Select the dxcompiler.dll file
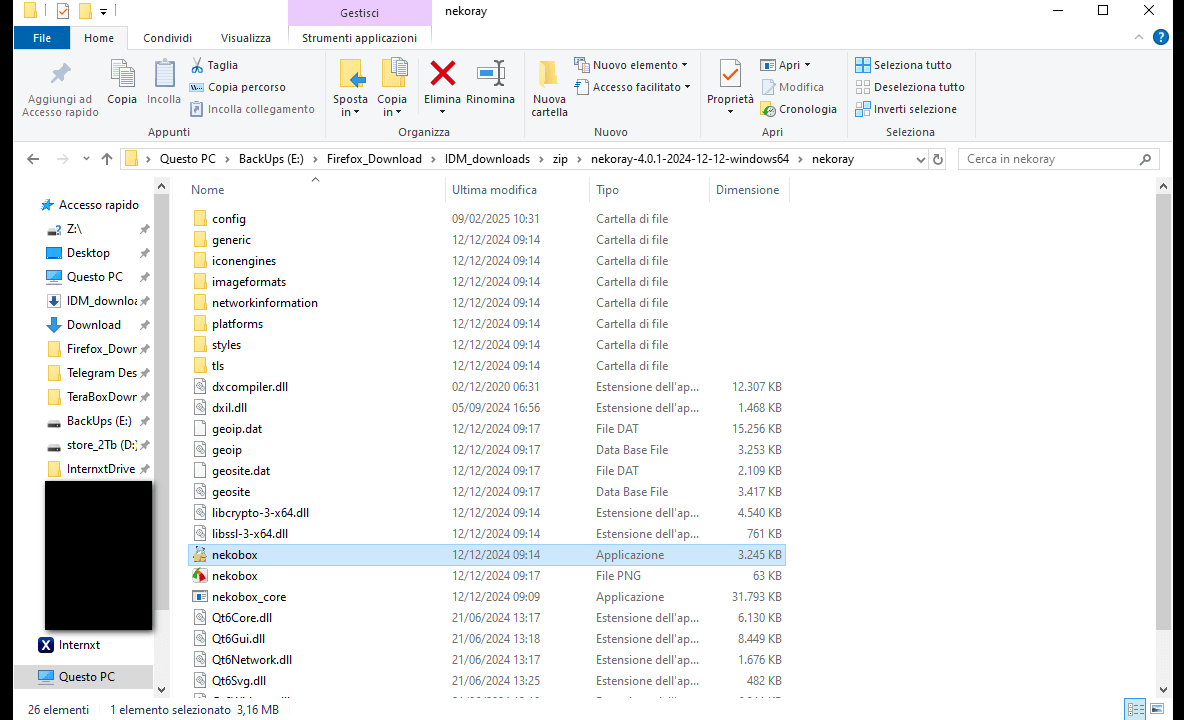The image size is (1184, 720). coord(487,386)
